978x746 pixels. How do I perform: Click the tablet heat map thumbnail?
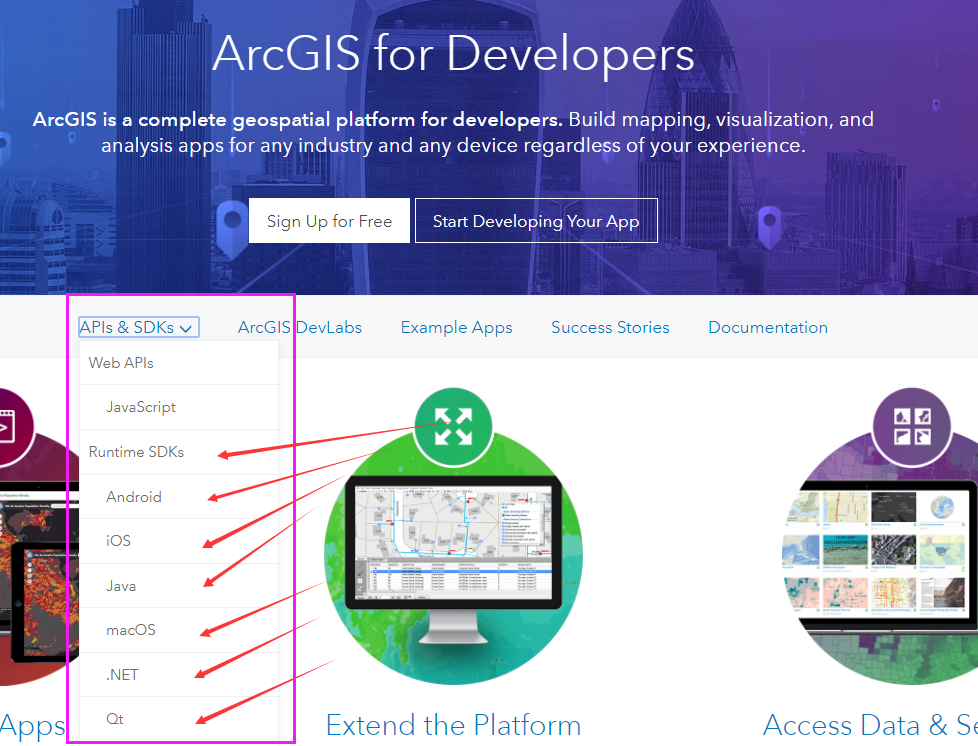pos(45,602)
